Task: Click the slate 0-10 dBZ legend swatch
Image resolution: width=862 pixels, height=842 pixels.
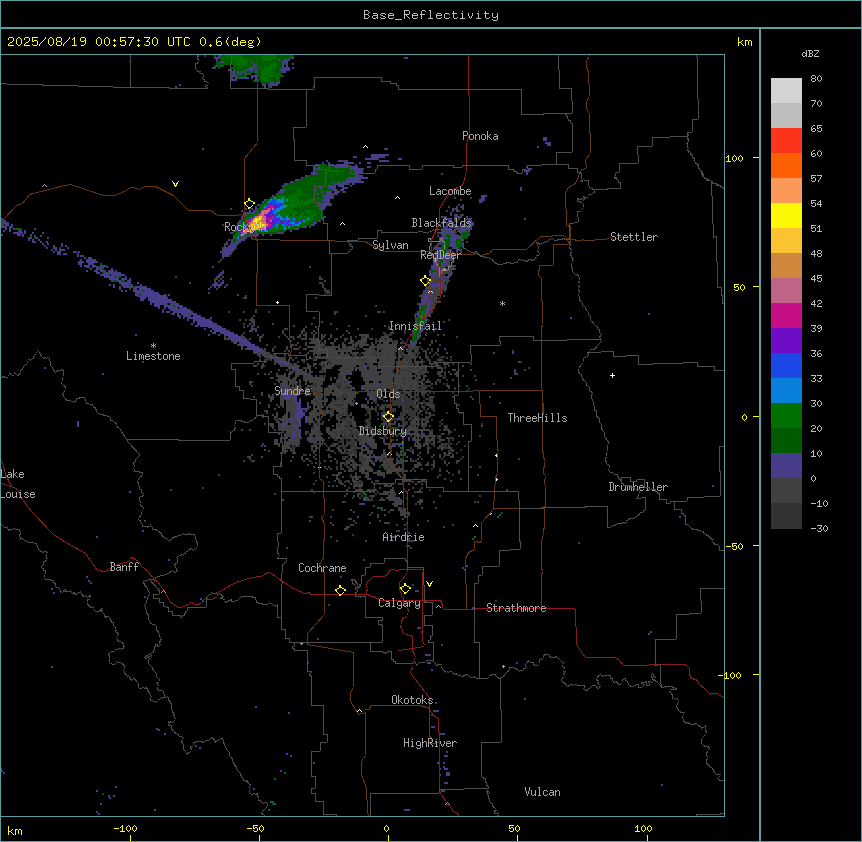Action: tap(786, 466)
